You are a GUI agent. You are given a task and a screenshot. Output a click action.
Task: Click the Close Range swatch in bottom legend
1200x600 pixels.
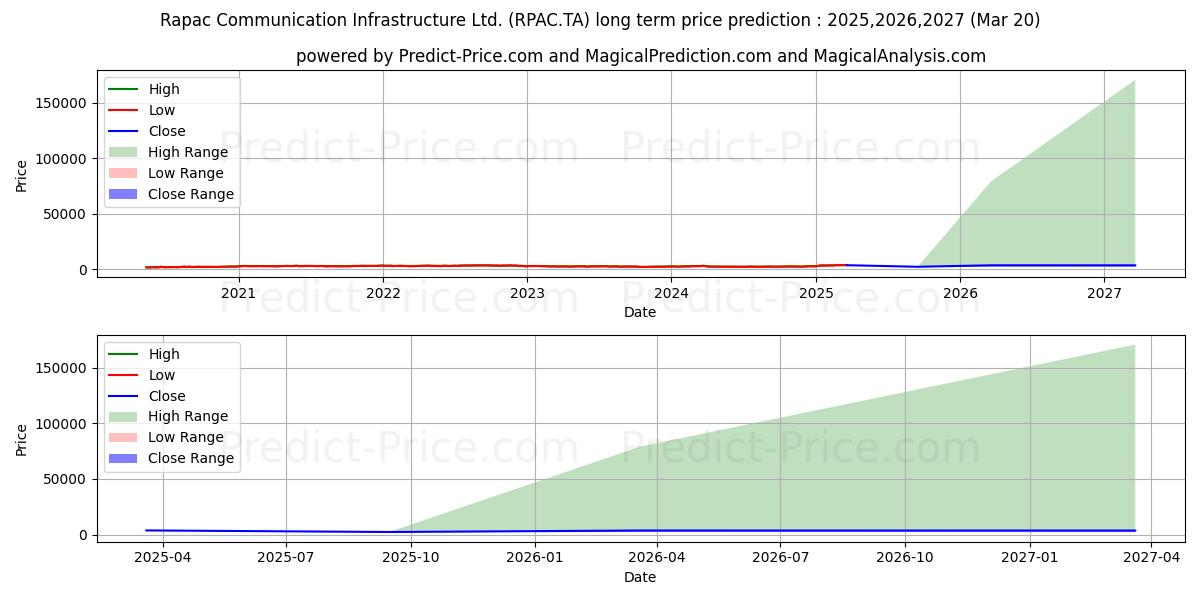pyautogui.click(x=126, y=459)
